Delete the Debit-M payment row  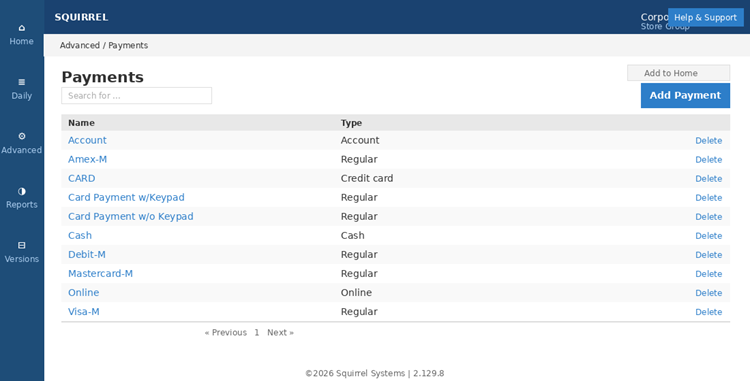click(x=708, y=255)
